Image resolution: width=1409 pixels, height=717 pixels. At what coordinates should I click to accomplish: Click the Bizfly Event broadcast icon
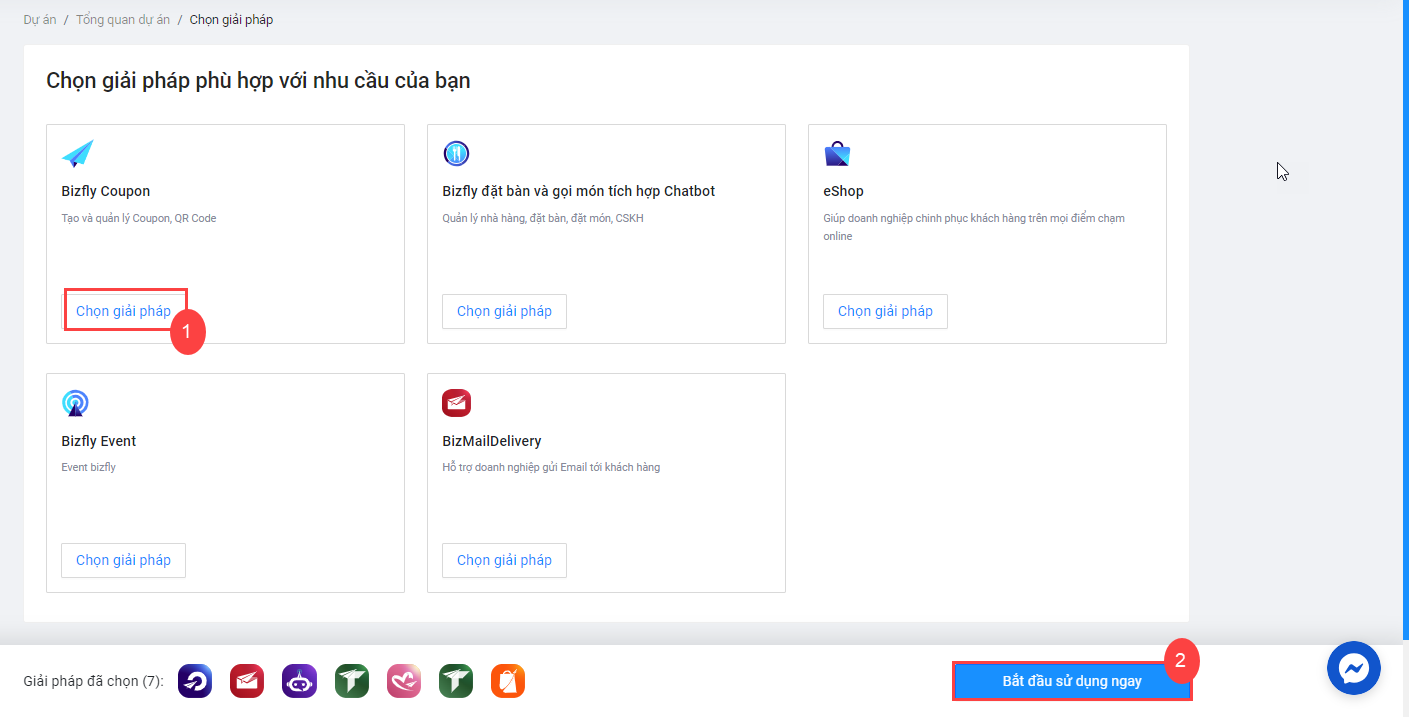coord(75,403)
